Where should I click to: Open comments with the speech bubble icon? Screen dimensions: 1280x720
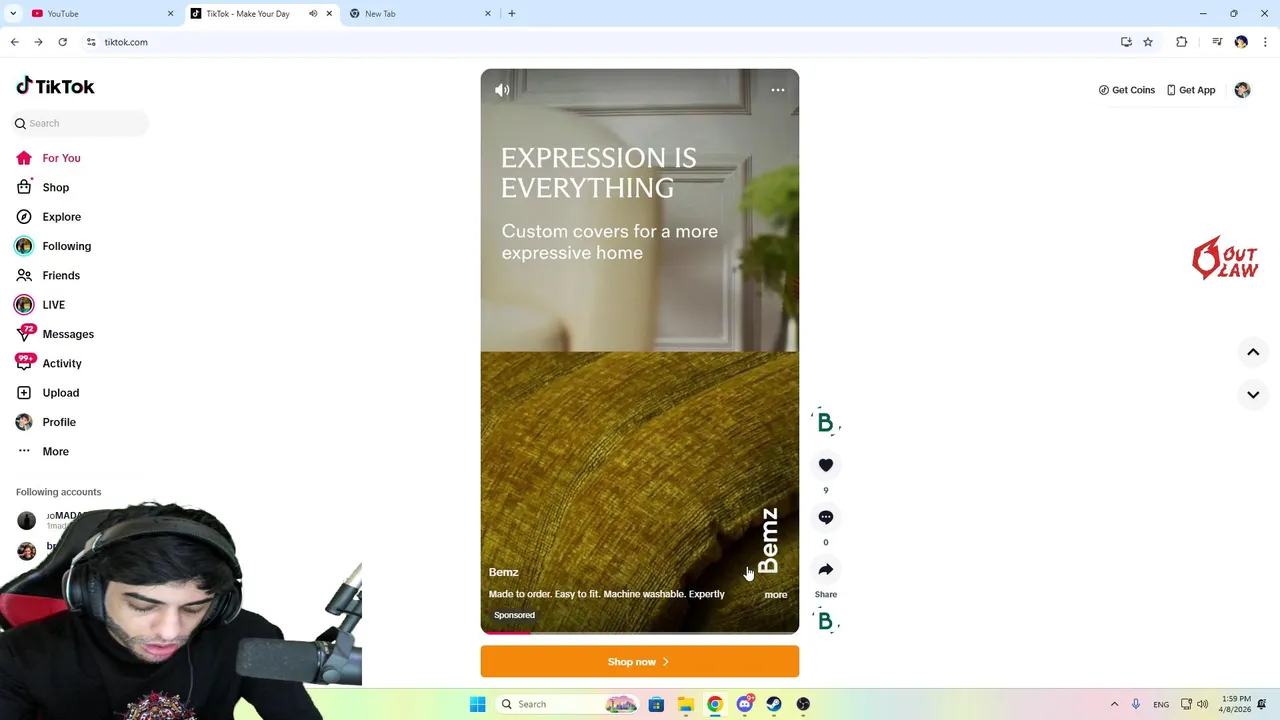[825, 517]
